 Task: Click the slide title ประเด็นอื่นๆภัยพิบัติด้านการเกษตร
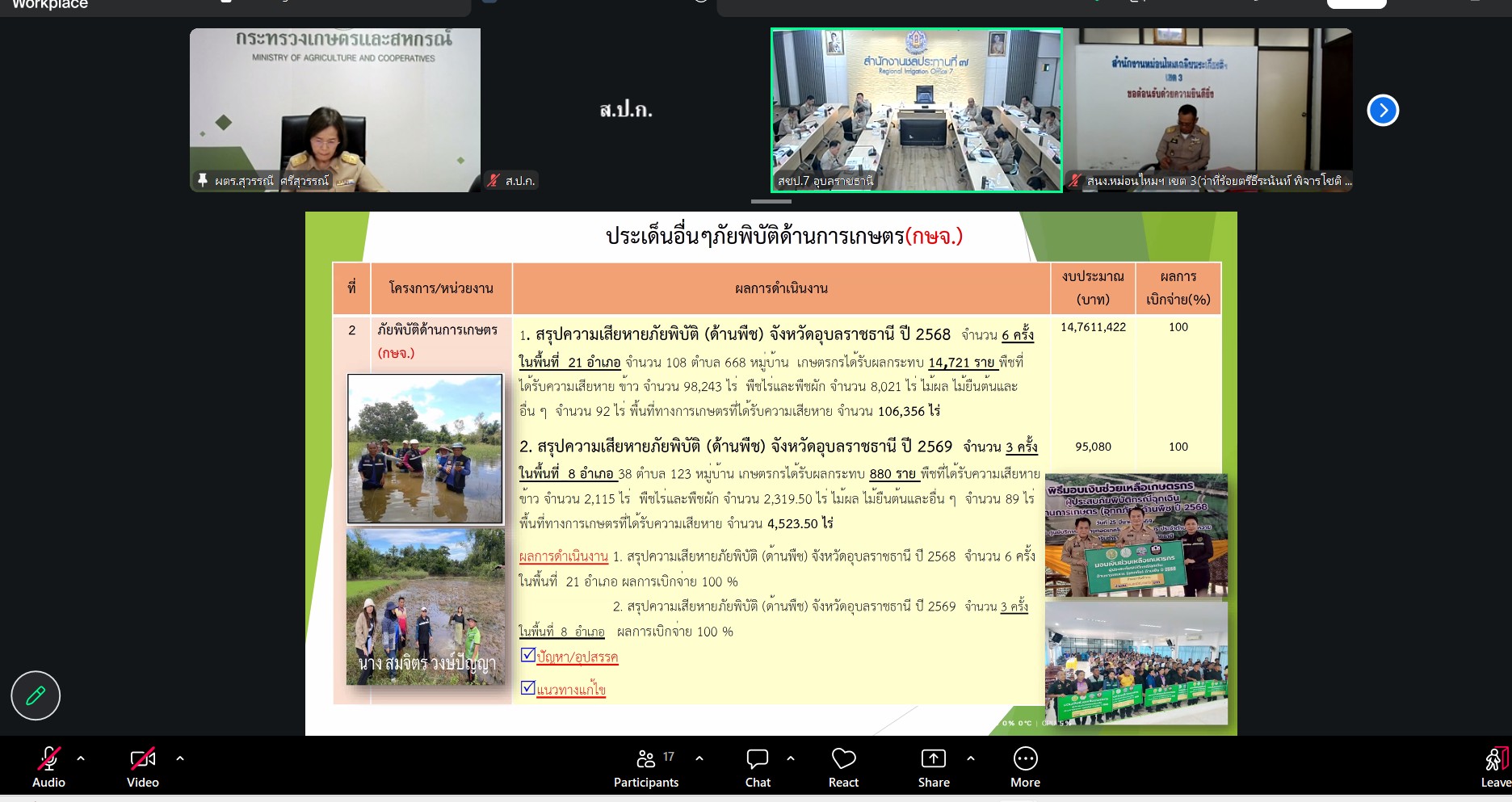click(754, 236)
